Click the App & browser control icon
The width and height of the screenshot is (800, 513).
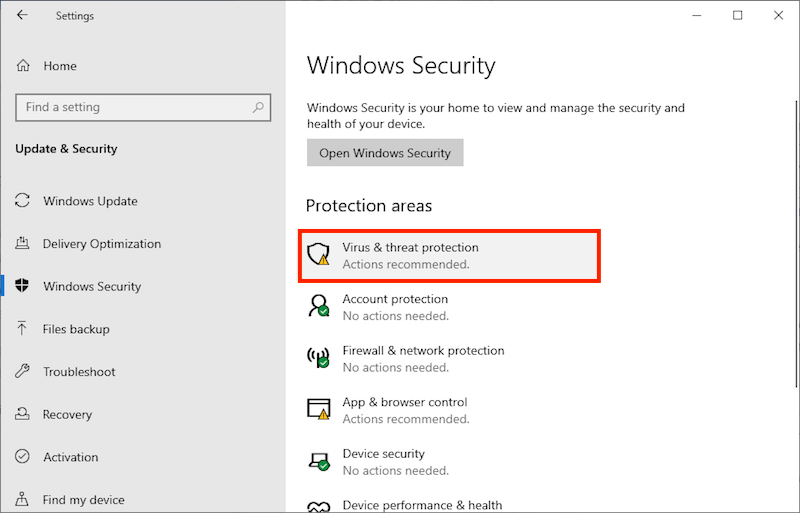coord(319,409)
